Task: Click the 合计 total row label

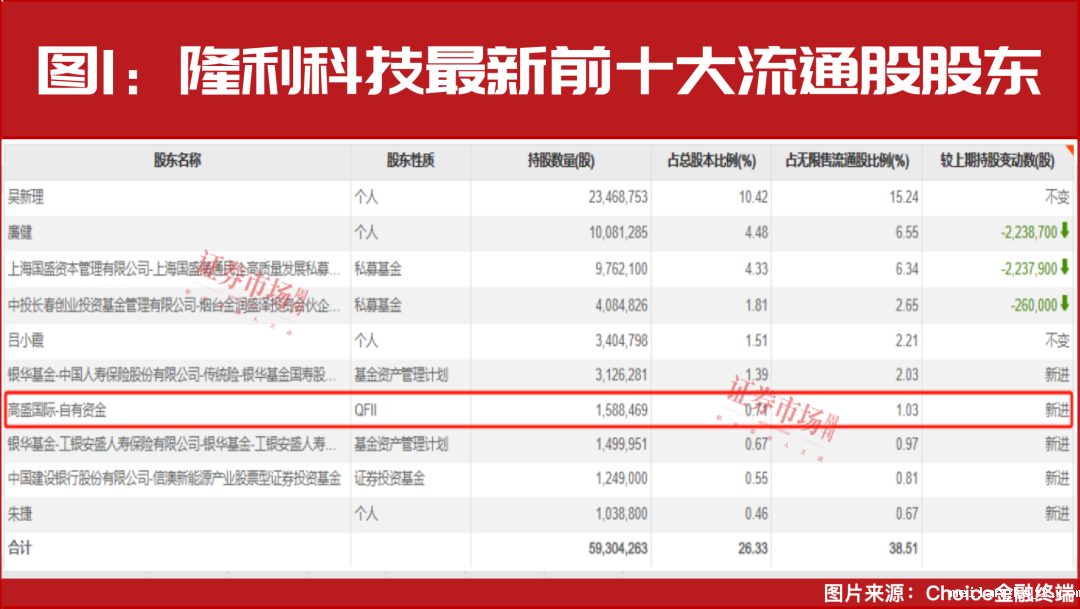Action: 19,548
